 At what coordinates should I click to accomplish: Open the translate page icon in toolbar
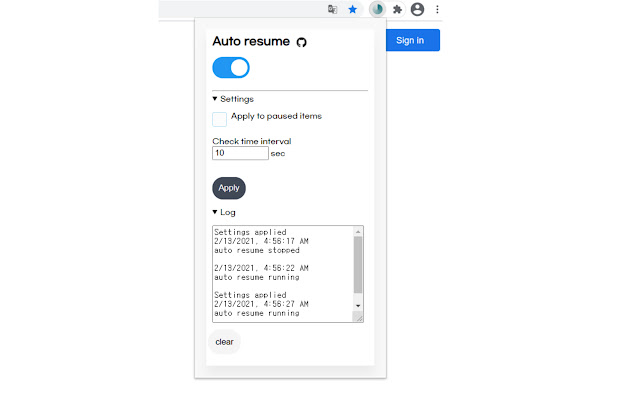point(332,9)
